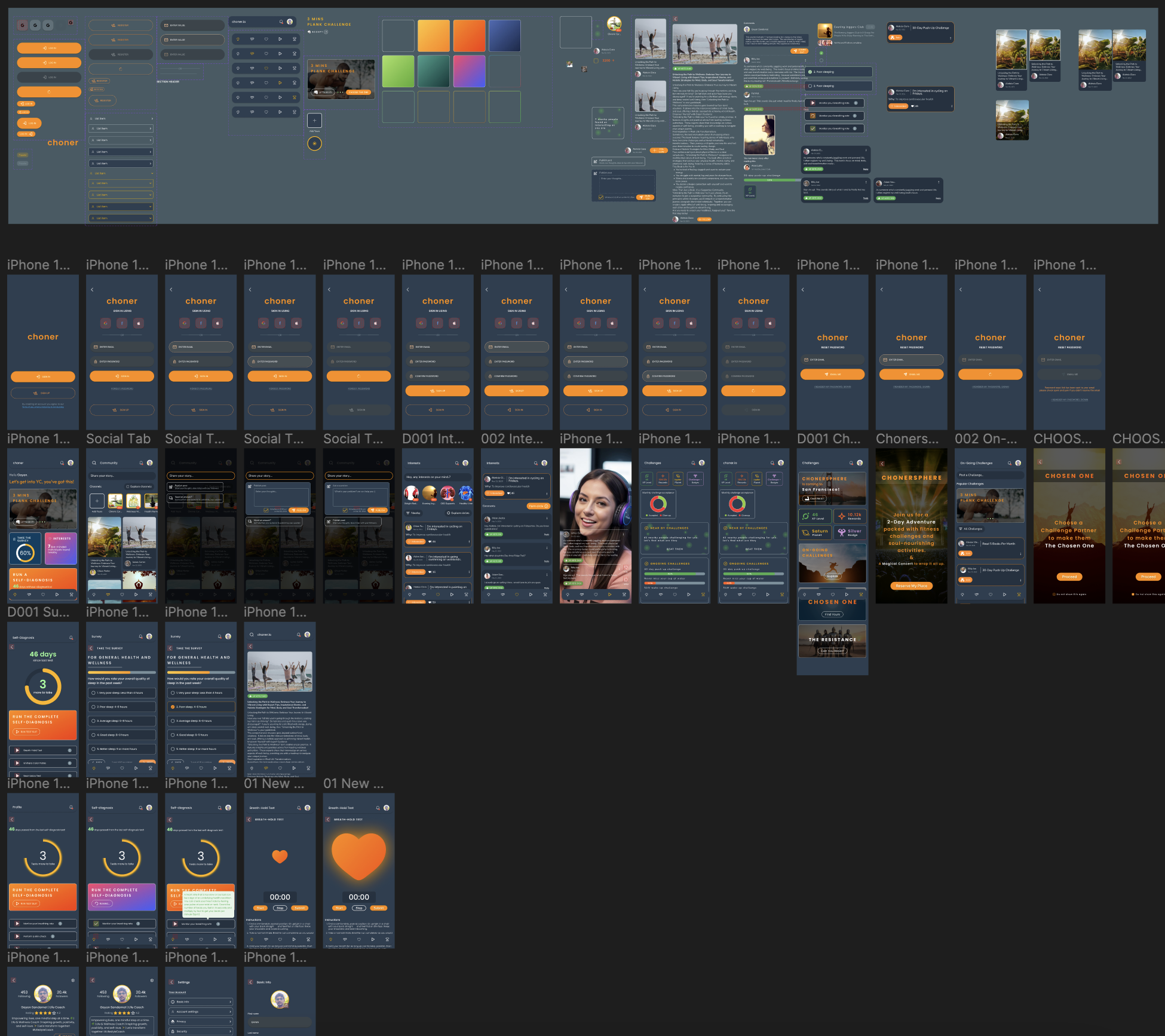This screenshot has height=1036, width=1165.
Task: Click the 'Reserve My Place' button
Action: [x=911, y=586]
